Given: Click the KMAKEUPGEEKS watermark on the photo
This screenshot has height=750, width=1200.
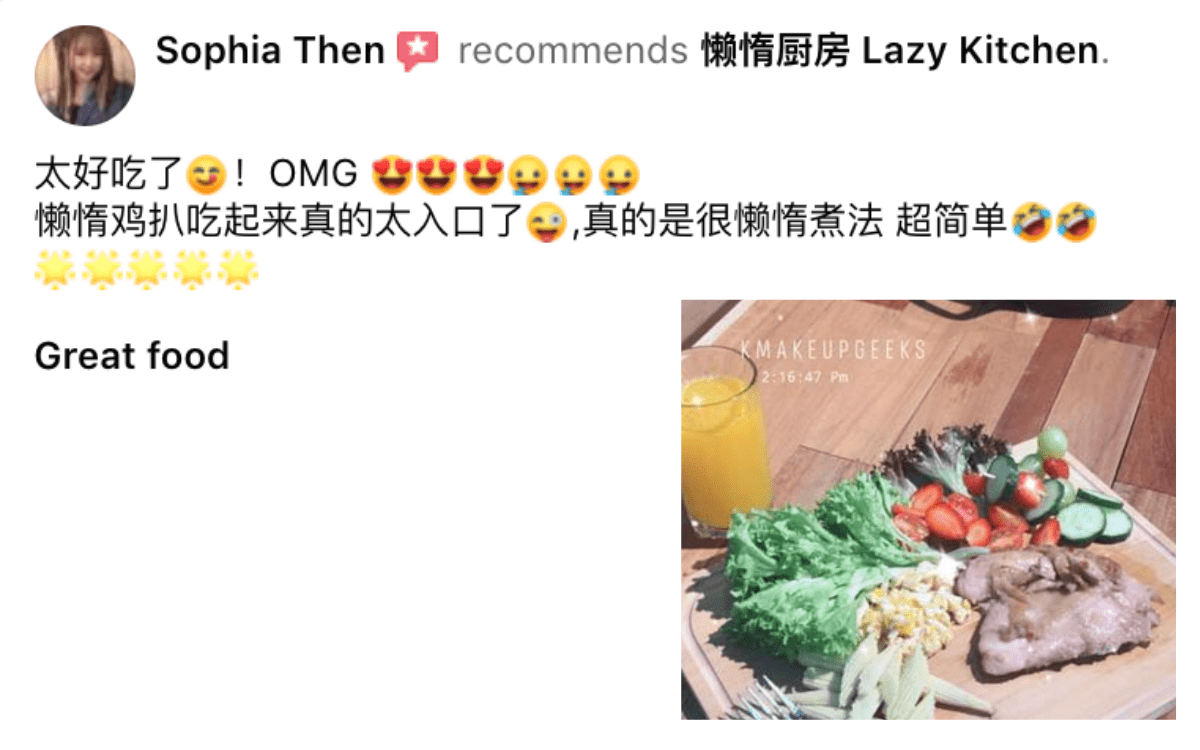Looking at the screenshot, I should pyautogui.click(x=833, y=350).
